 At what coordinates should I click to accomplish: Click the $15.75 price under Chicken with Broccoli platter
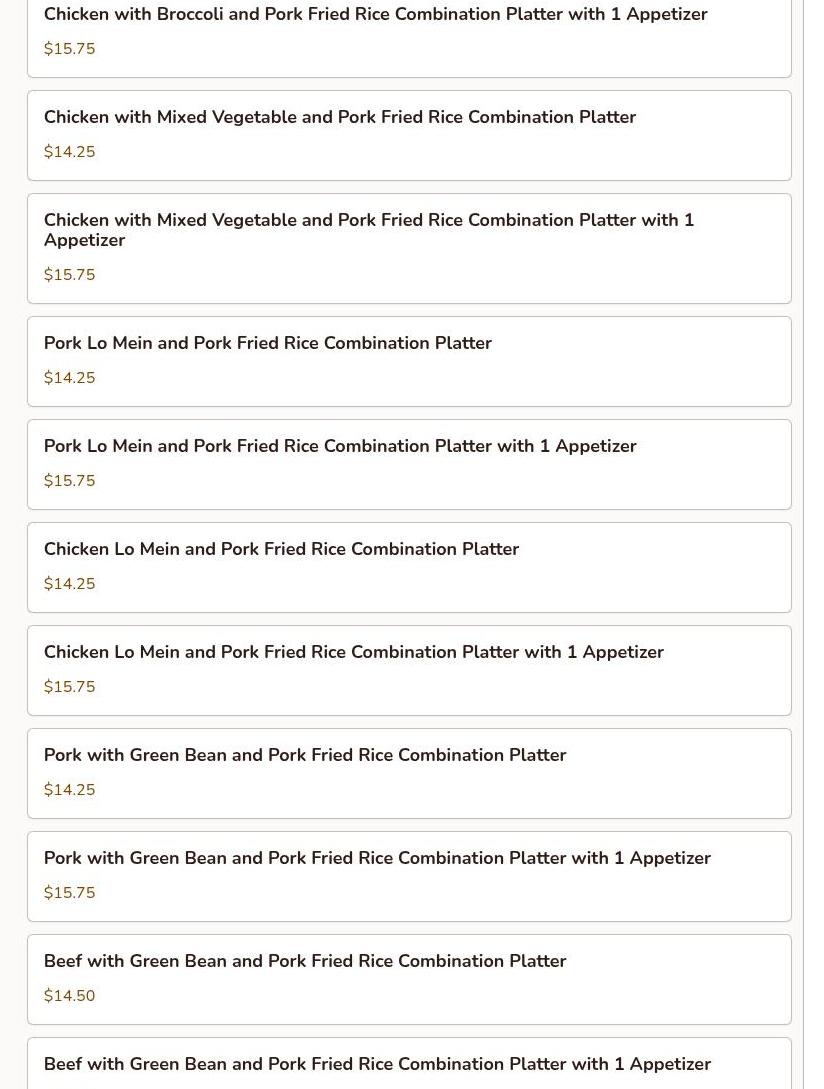coord(70,49)
